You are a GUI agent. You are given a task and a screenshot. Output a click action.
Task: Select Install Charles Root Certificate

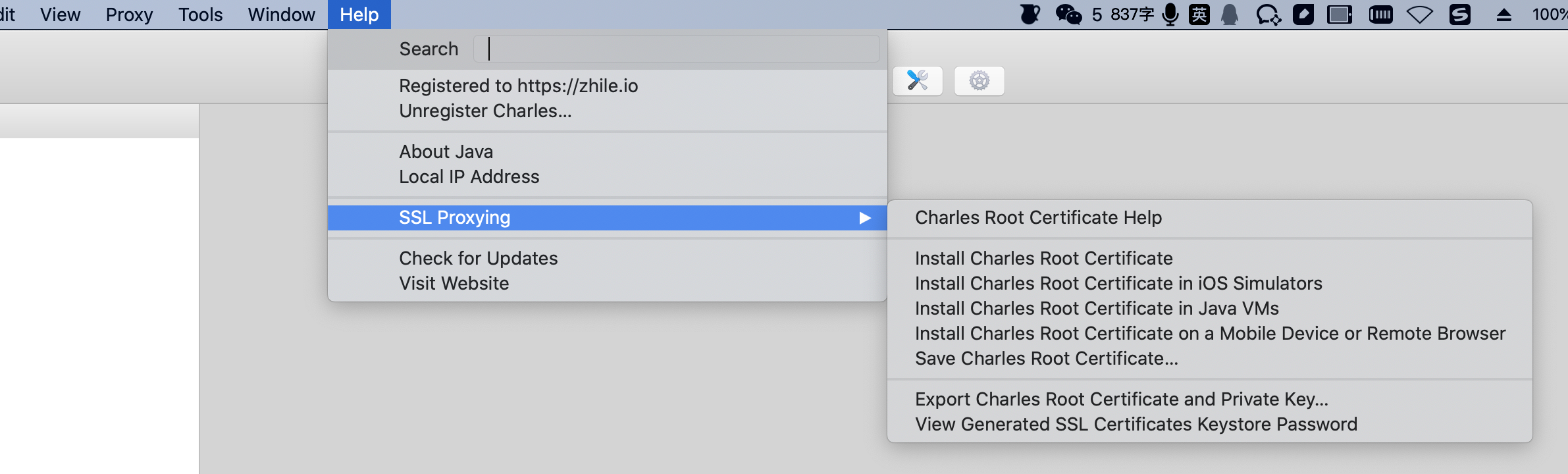coord(1043,258)
